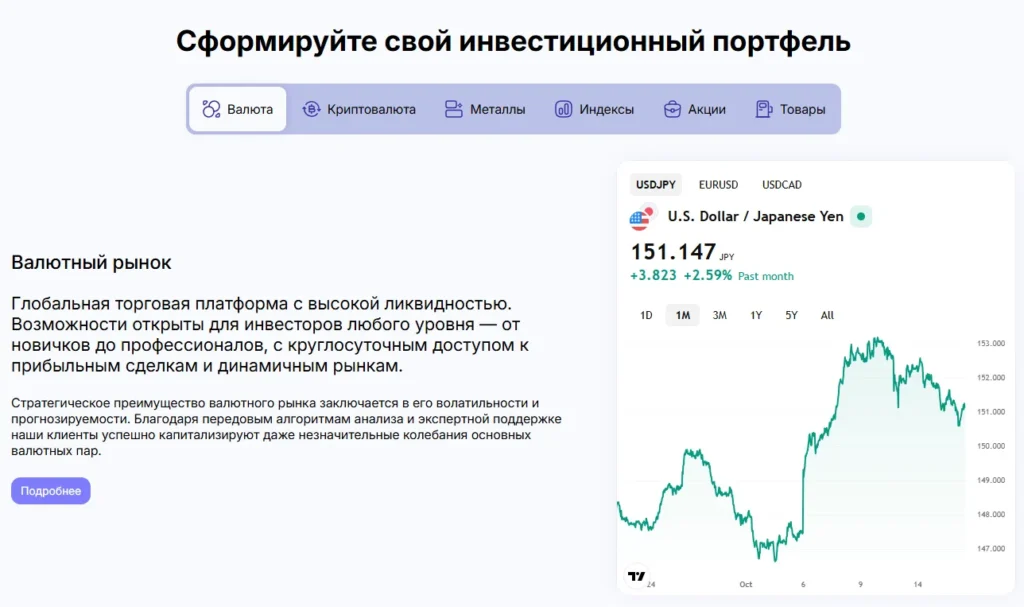Switch to the EURUSD tab
Image resolution: width=1024 pixels, height=607 pixels.
718,184
